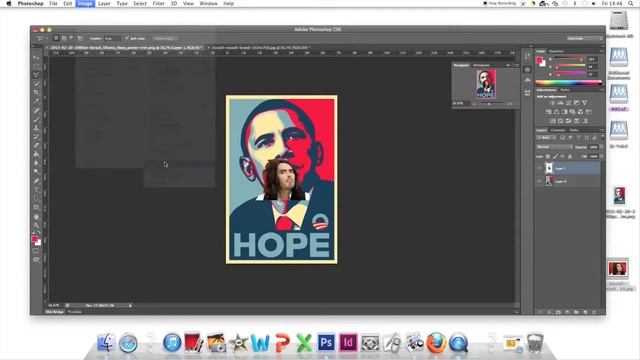Open the Filter menu
This screenshot has width=640, height=360.
point(158,4)
